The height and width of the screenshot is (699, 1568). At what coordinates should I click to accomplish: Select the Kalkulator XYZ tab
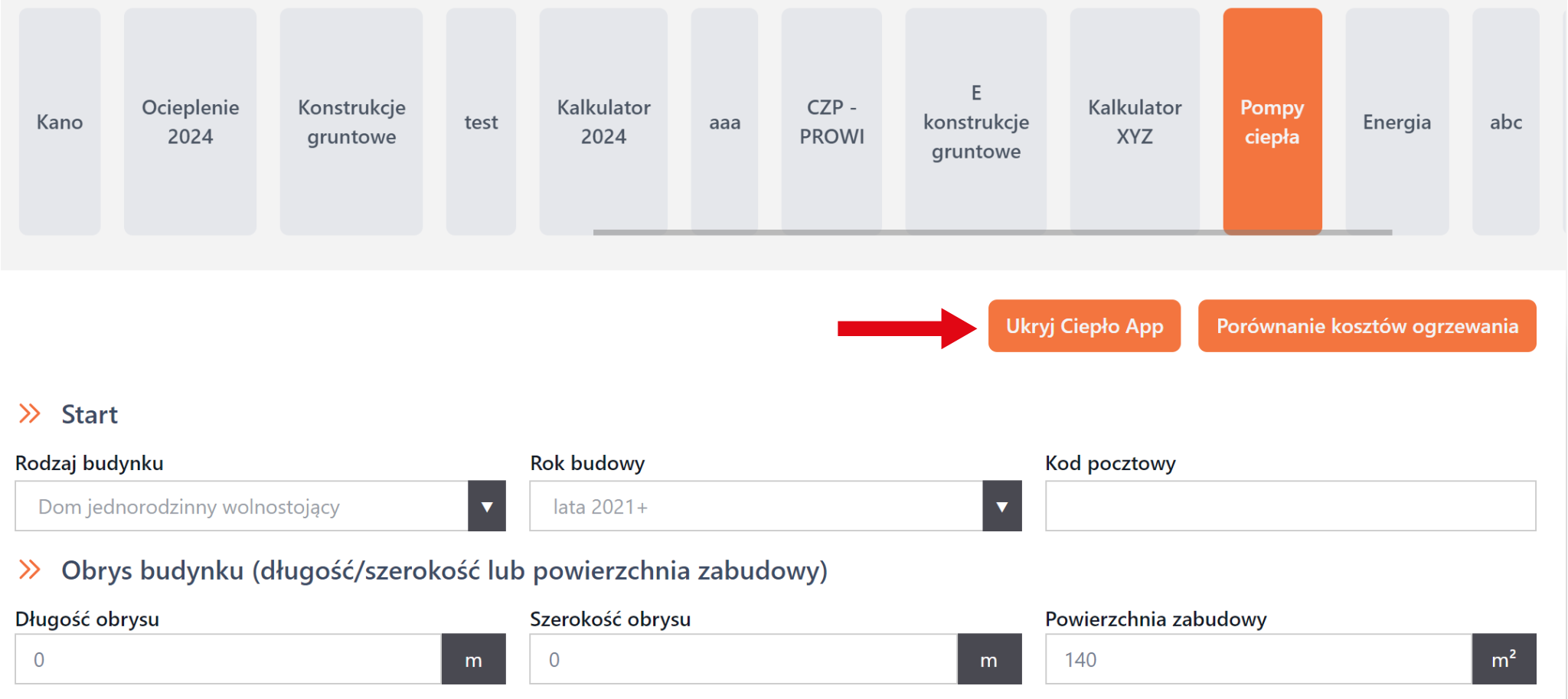(x=1135, y=122)
